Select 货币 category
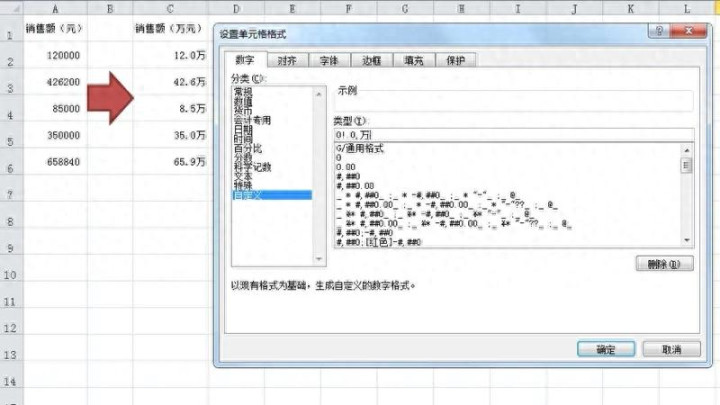Image resolution: width=720 pixels, height=405 pixels. 272,111
